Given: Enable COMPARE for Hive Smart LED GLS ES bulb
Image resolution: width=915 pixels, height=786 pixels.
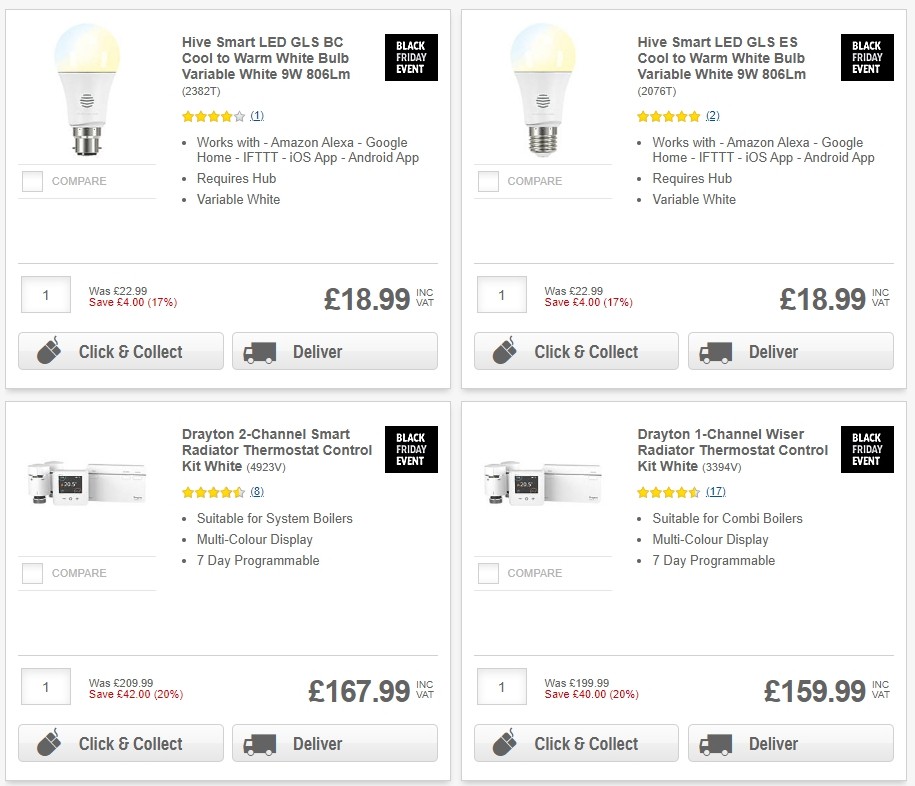Looking at the screenshot, I should click(x=487, y=181).
